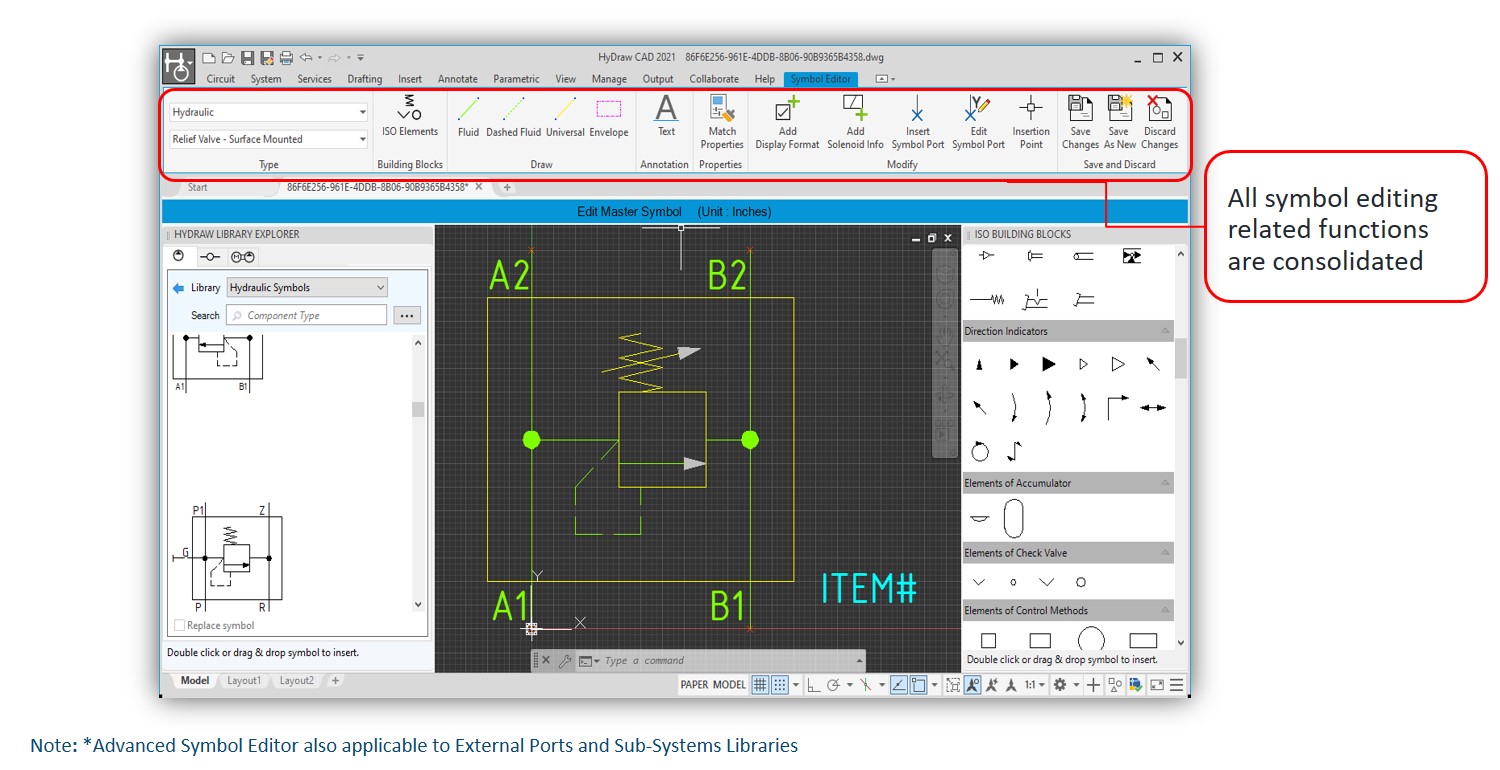Set the symbol Insertion Point
Screen dimensions: 1500x770
[x=1031, y=122]
